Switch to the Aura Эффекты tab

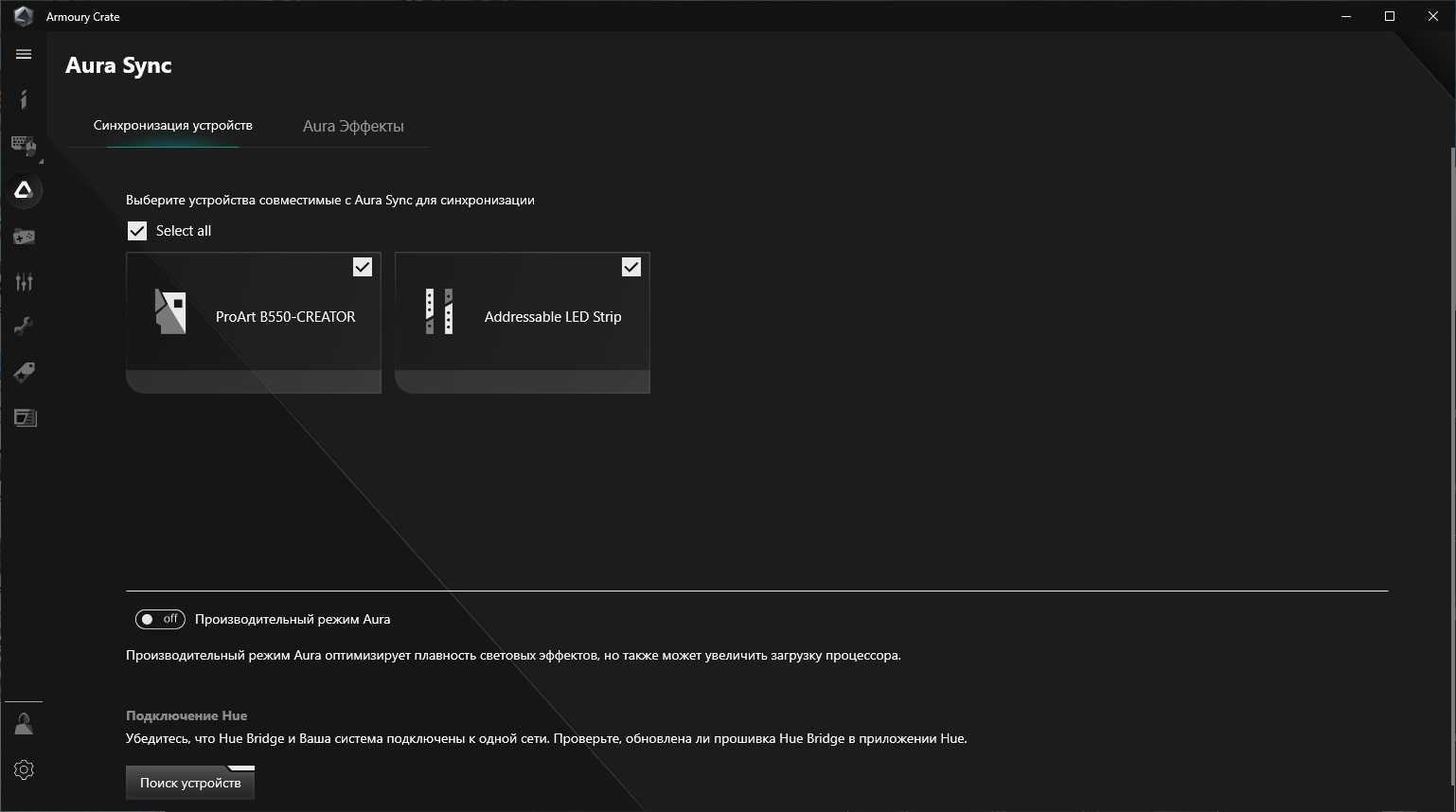[x=353, y=126]
